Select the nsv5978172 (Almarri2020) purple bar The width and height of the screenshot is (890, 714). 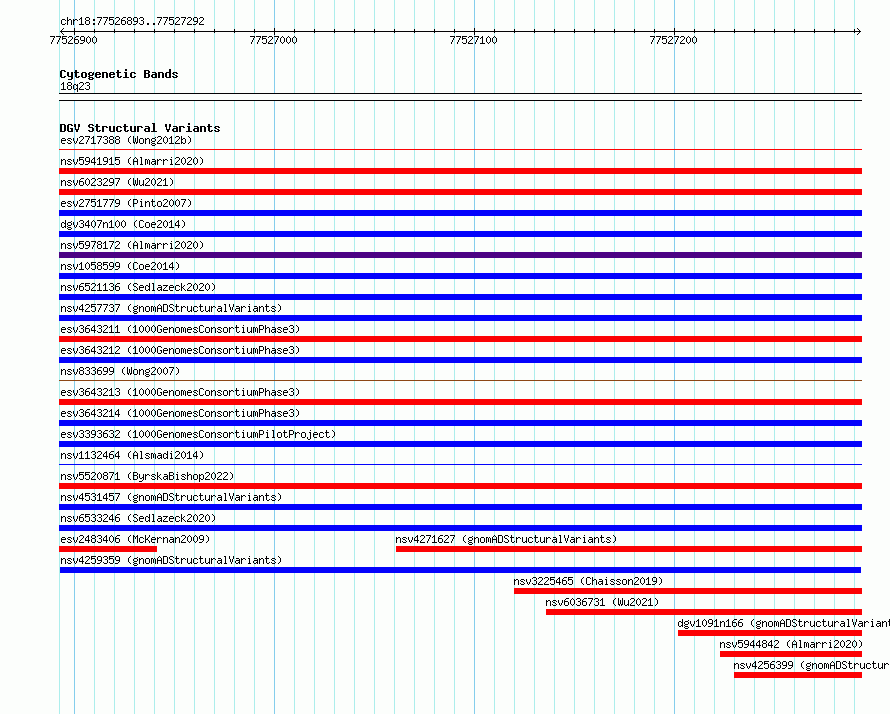point(460,255)
